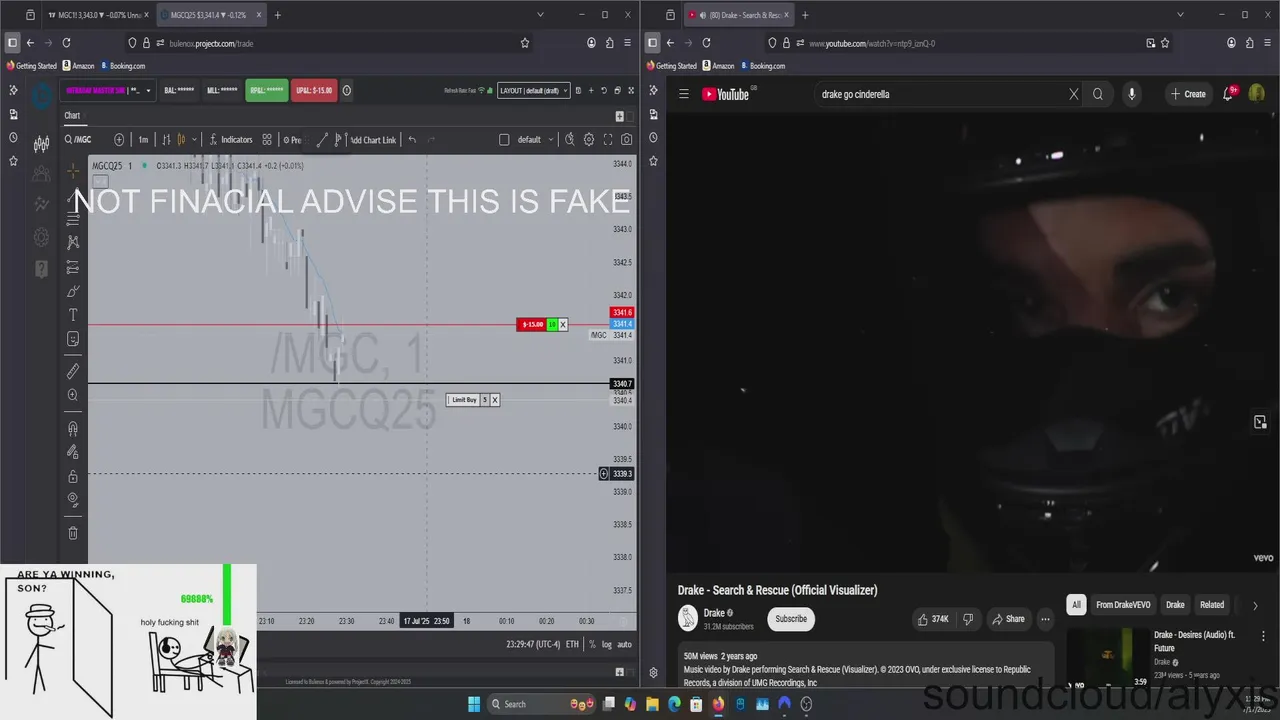Image resolution: width=1280 pixels, height=720 pixels.
Task: Open chart settings gear in toolbar
Action: pyautogui.click(x=589, y=140)
